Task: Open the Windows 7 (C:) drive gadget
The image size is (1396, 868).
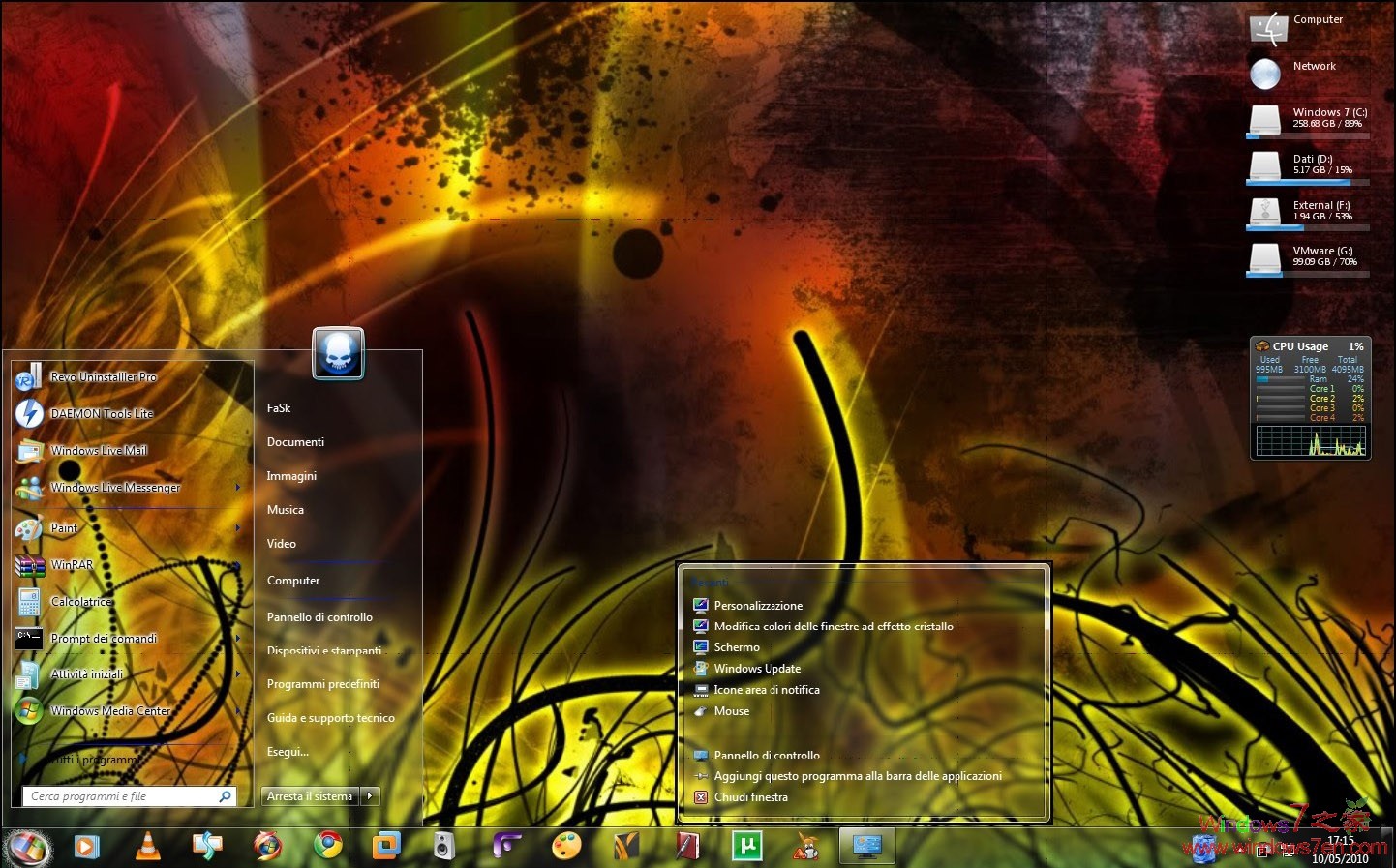Action: [x=1307, y=119]
